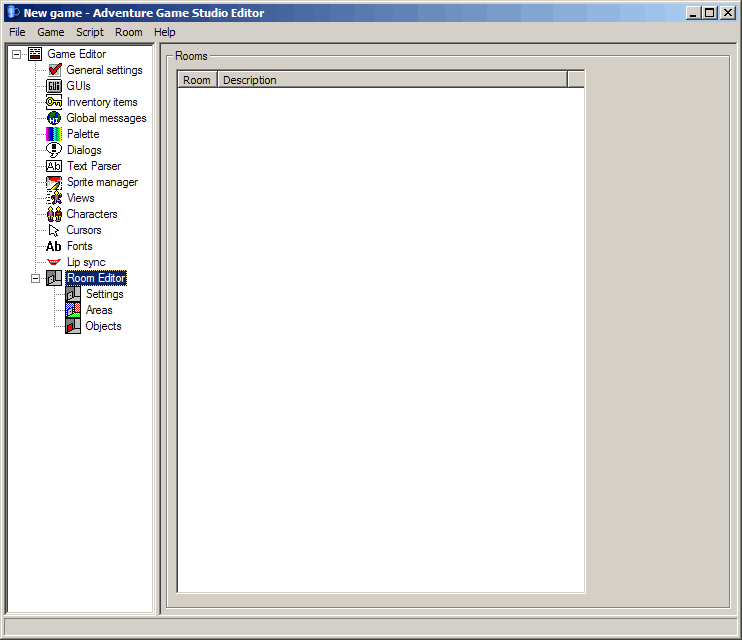Screen dimensions: 742x640
Task: Click the room Objects icon
Action: [x=73, y=327]
